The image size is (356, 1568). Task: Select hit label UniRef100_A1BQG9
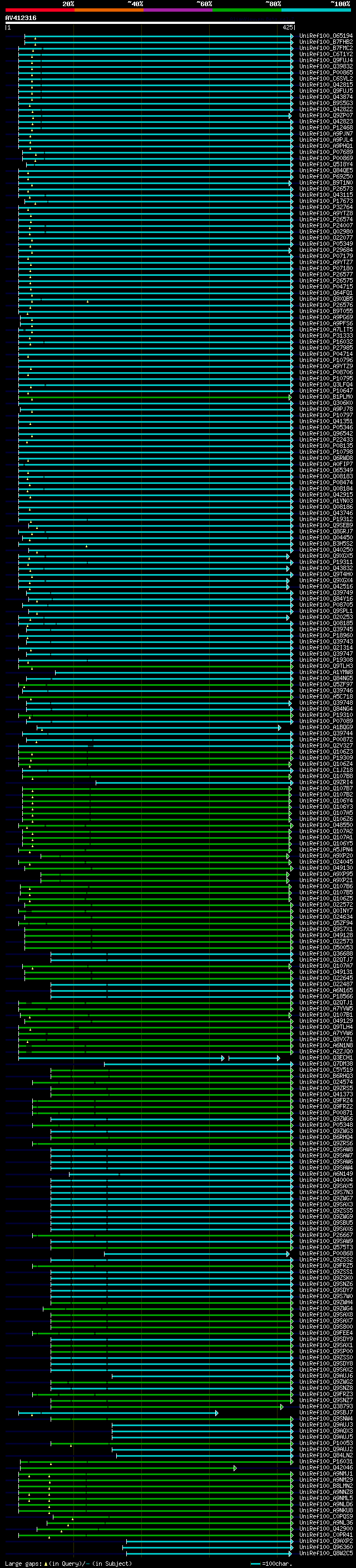(x=325, y=728)
